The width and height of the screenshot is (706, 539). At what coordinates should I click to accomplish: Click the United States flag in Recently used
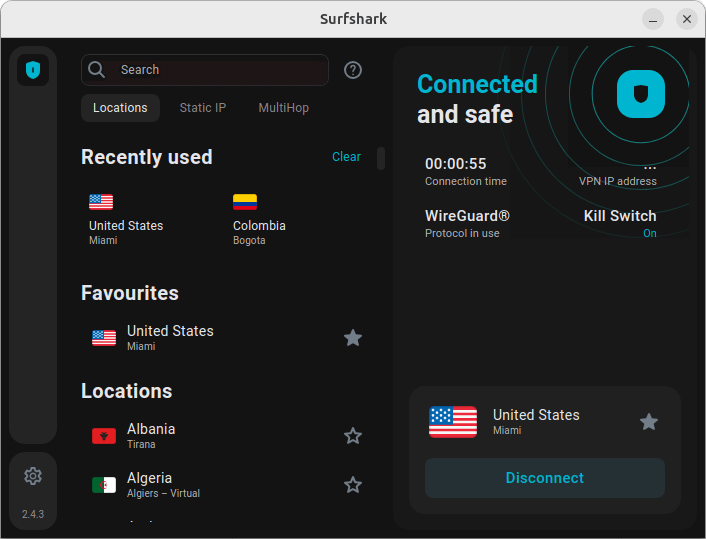[x=101, y=202]
